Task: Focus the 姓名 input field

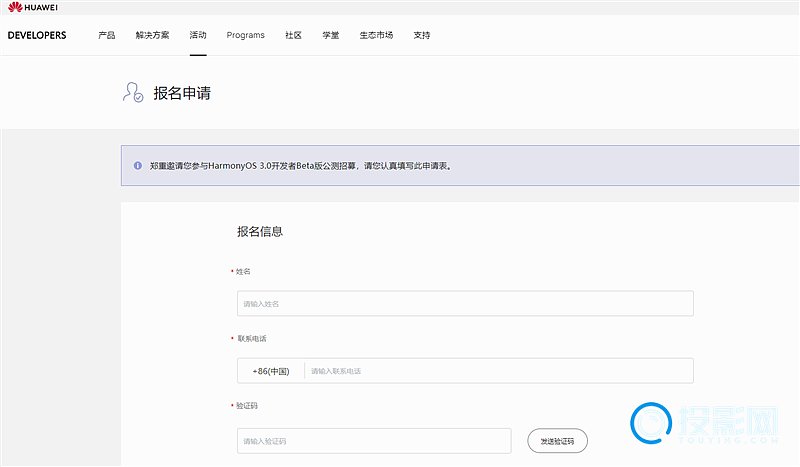Action: (465, 304)
